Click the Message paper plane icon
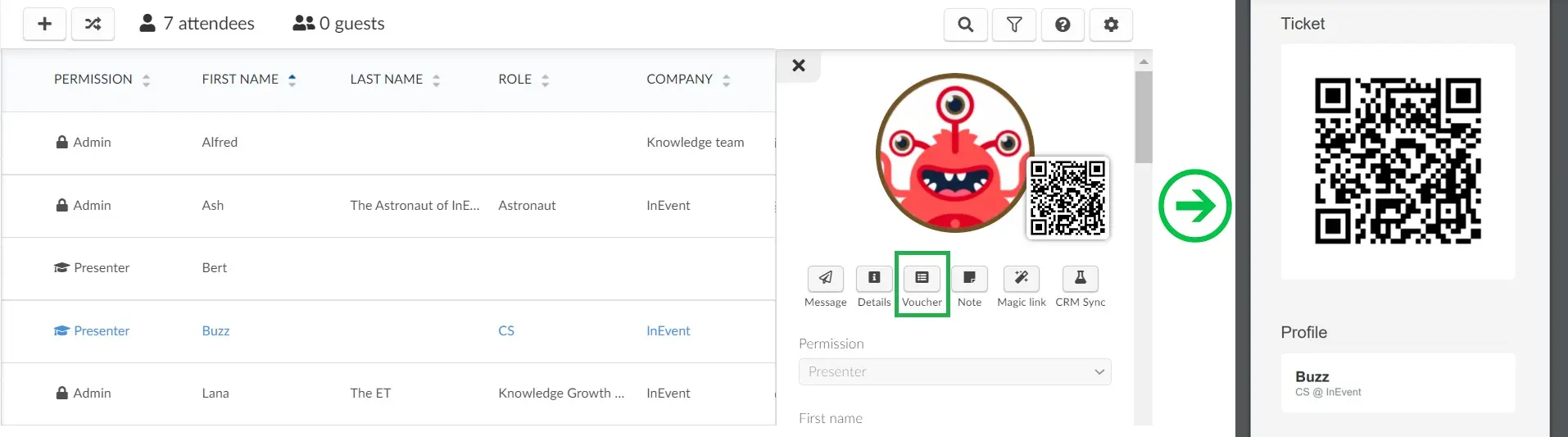Screen dimensions: 1568x437 point(826,278)
